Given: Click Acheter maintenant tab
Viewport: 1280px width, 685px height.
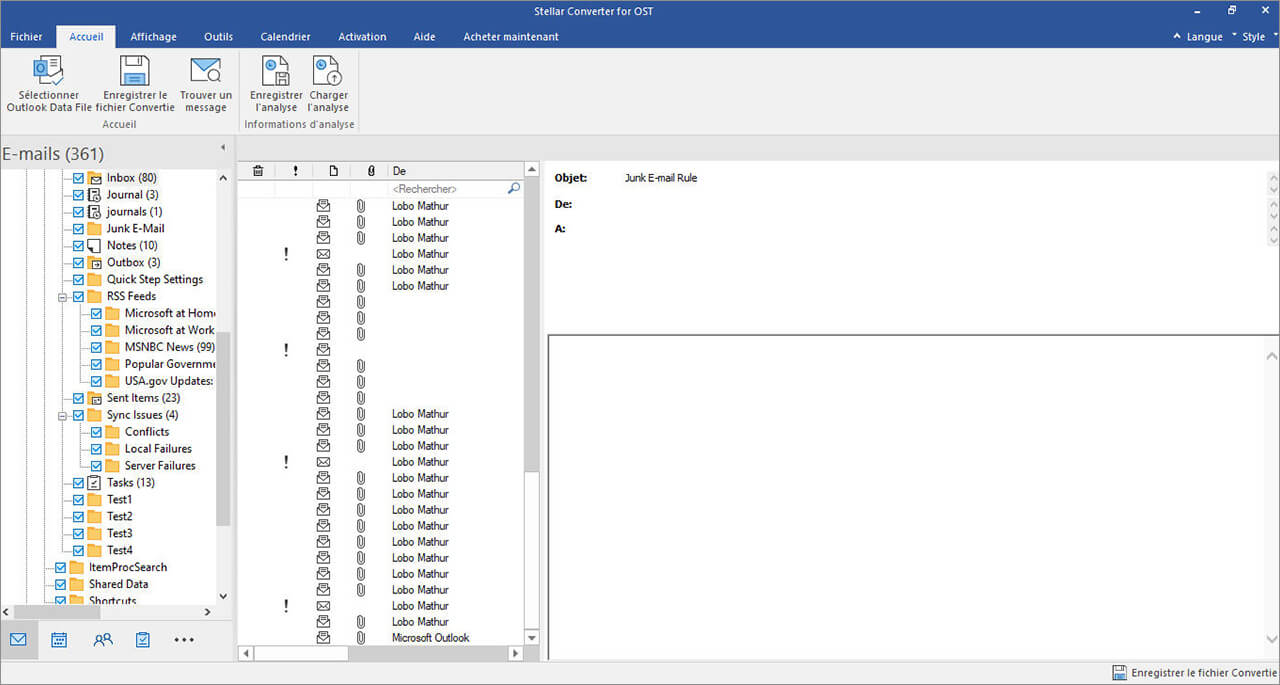Looking at the screenshot, I should tap(511, 37).
